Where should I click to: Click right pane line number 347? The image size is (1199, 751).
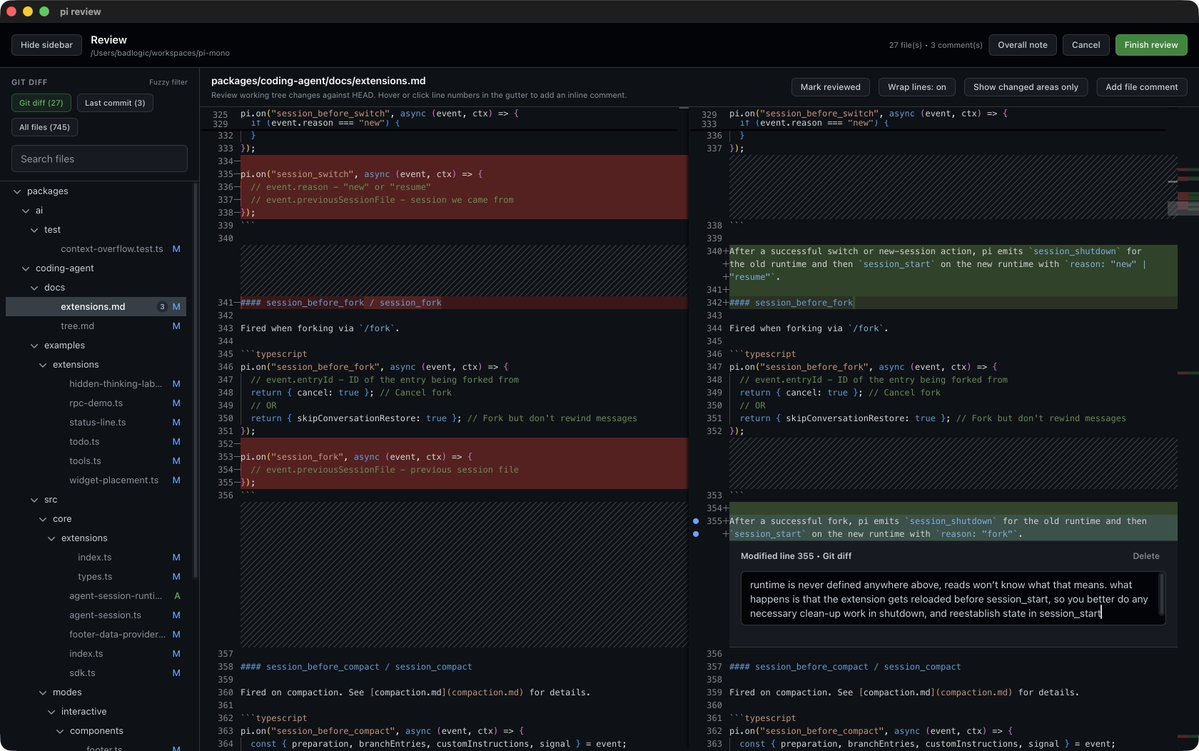click(x=714, y=367)
